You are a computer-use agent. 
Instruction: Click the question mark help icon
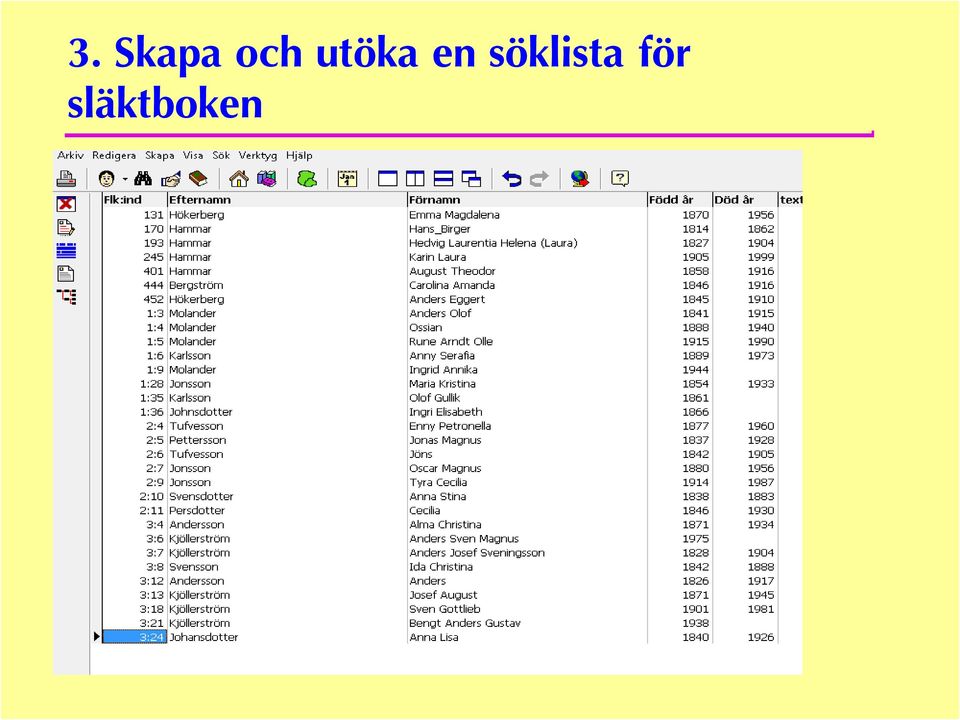[x=620, y=179]
